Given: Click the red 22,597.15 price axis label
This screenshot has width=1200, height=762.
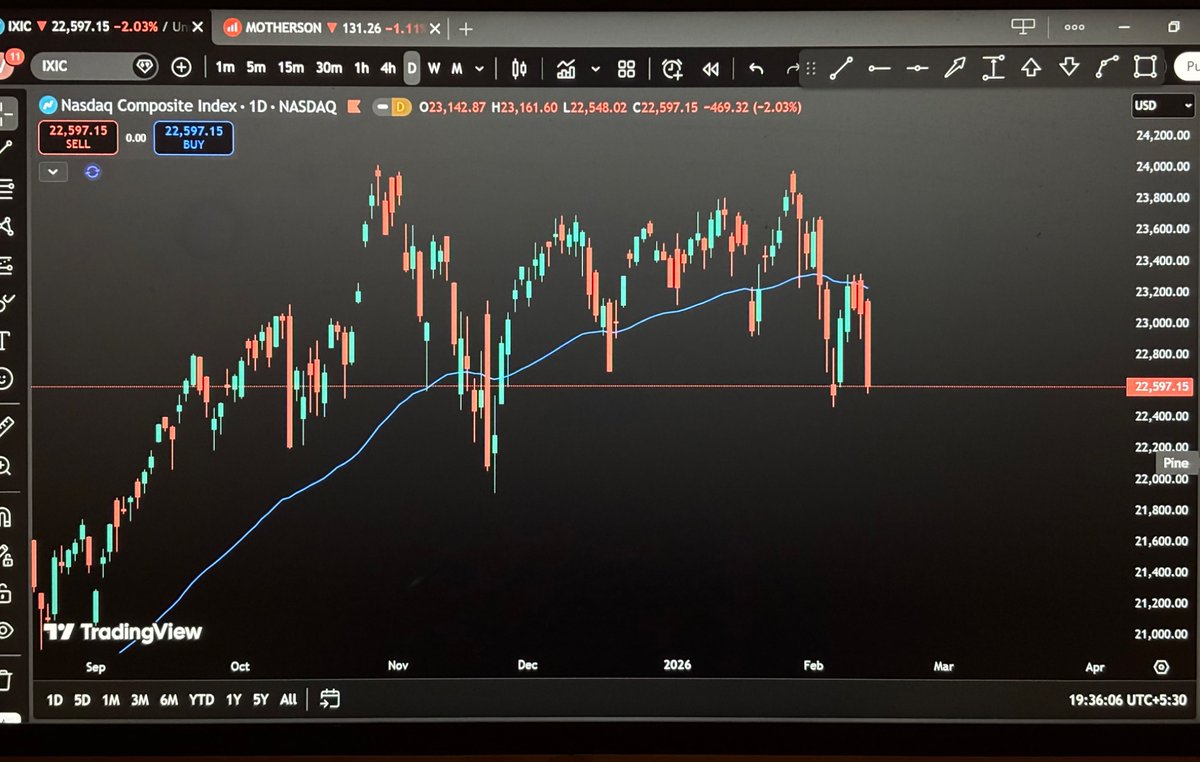Looking at the screenshot, I should click(1162, 386).
